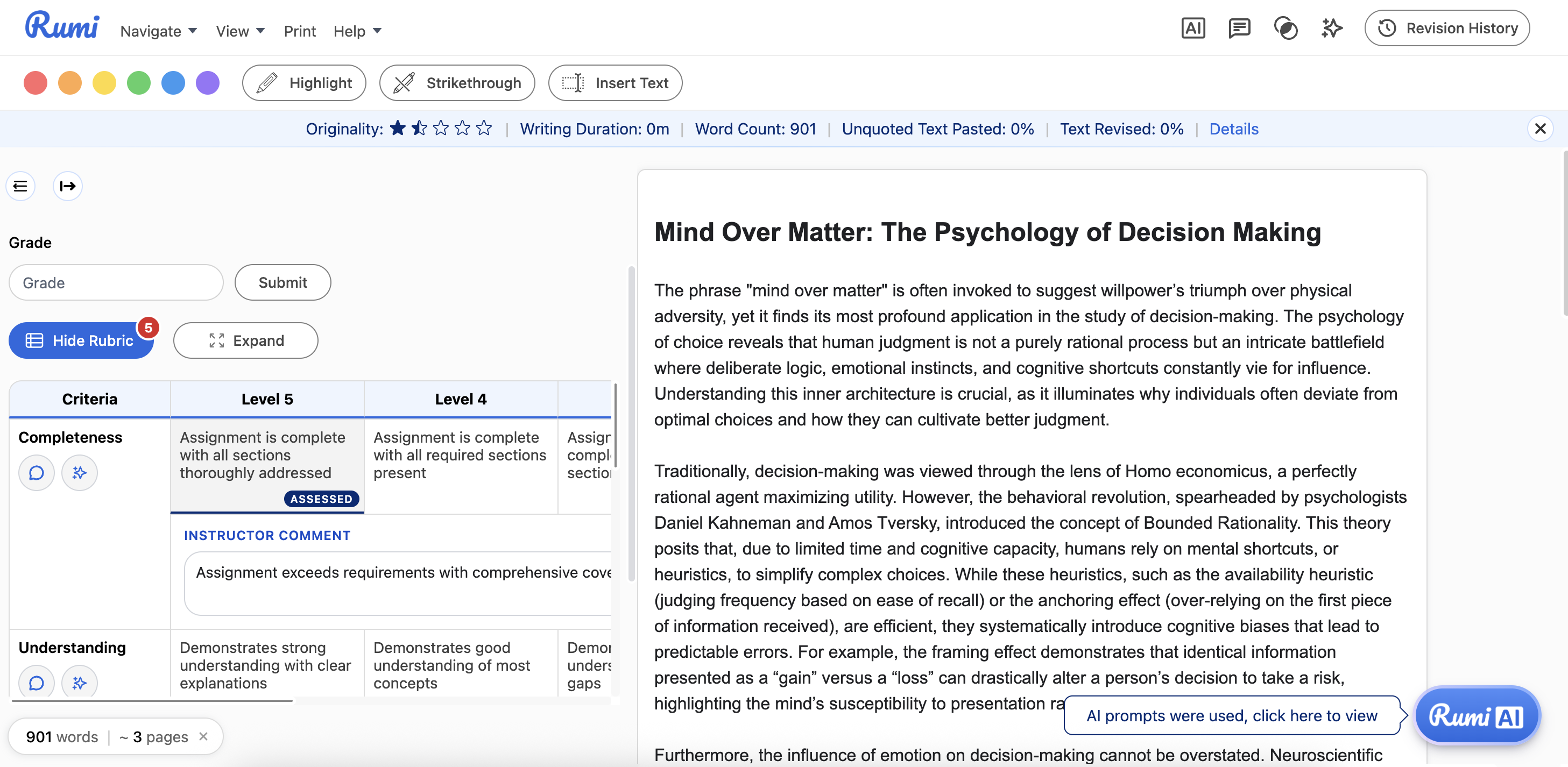Click the sidebar list menu icon
The width and height of the screenshot is (1568, 767).
pyautogui.click(x=20, y=186)
